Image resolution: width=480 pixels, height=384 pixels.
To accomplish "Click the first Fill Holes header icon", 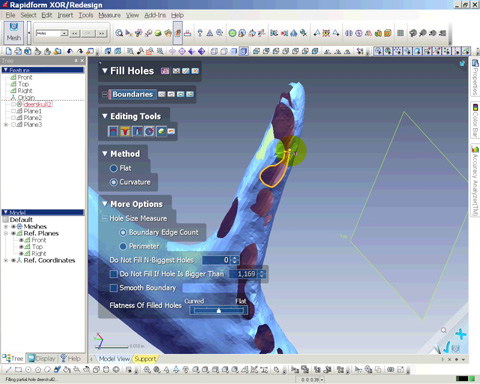I will pos(165,71).
